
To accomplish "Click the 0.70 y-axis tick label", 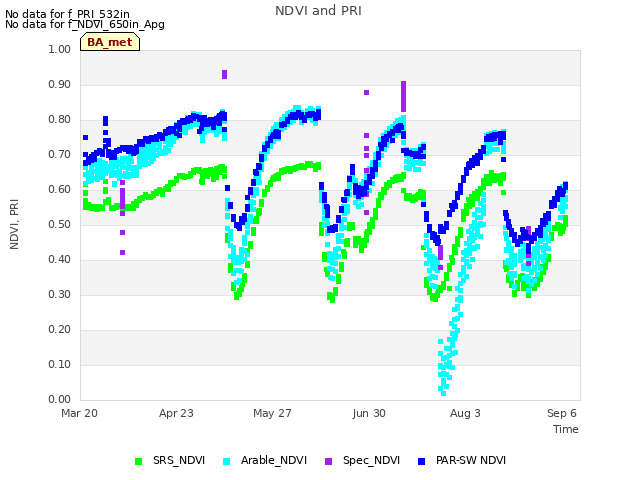I will click(x=60, y=155).
